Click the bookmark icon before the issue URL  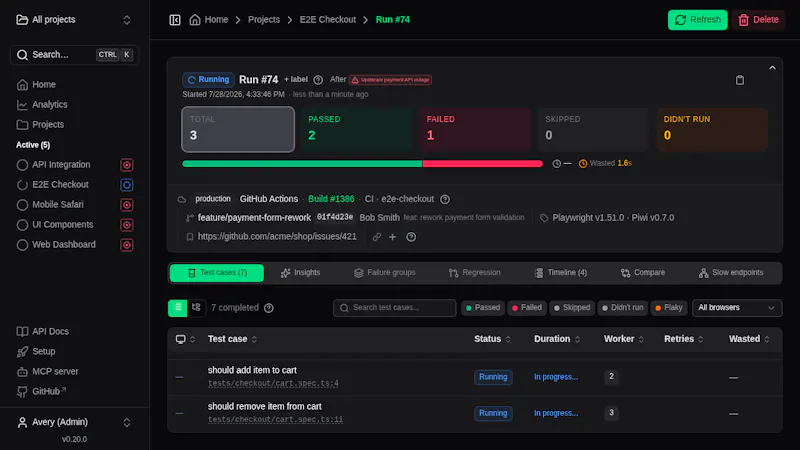point(190,237)
